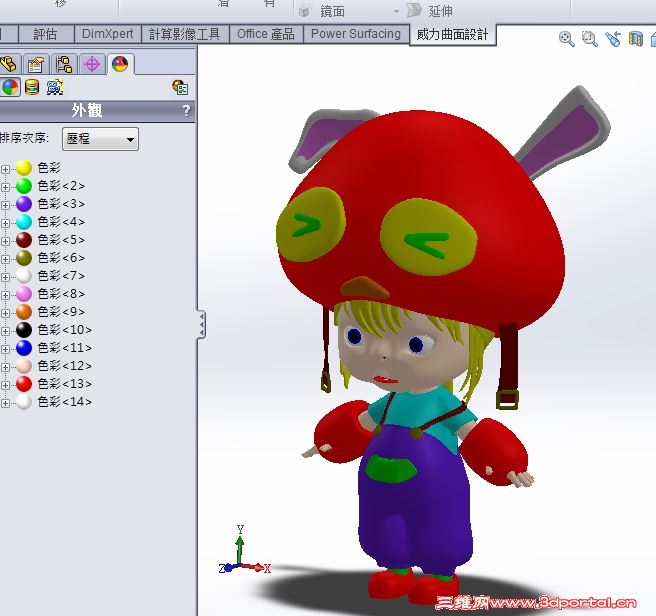Click the 鏡面 mirror tool
The width and height of the screenshot is (656, 616).
pyautogui.click(x=323, y=11)
